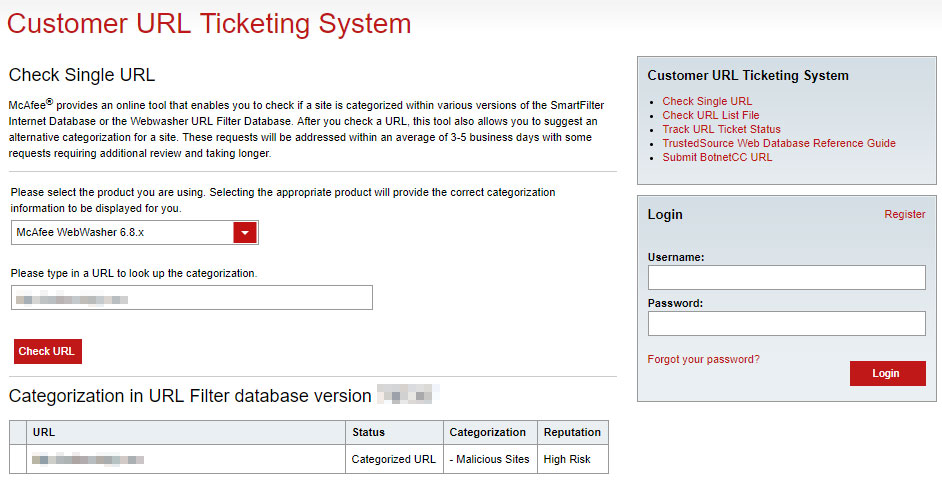Image resolution: width=942 pixels, height=482 pixels.
Task: Focus the URL lookup input field
Action: point(192,297)
